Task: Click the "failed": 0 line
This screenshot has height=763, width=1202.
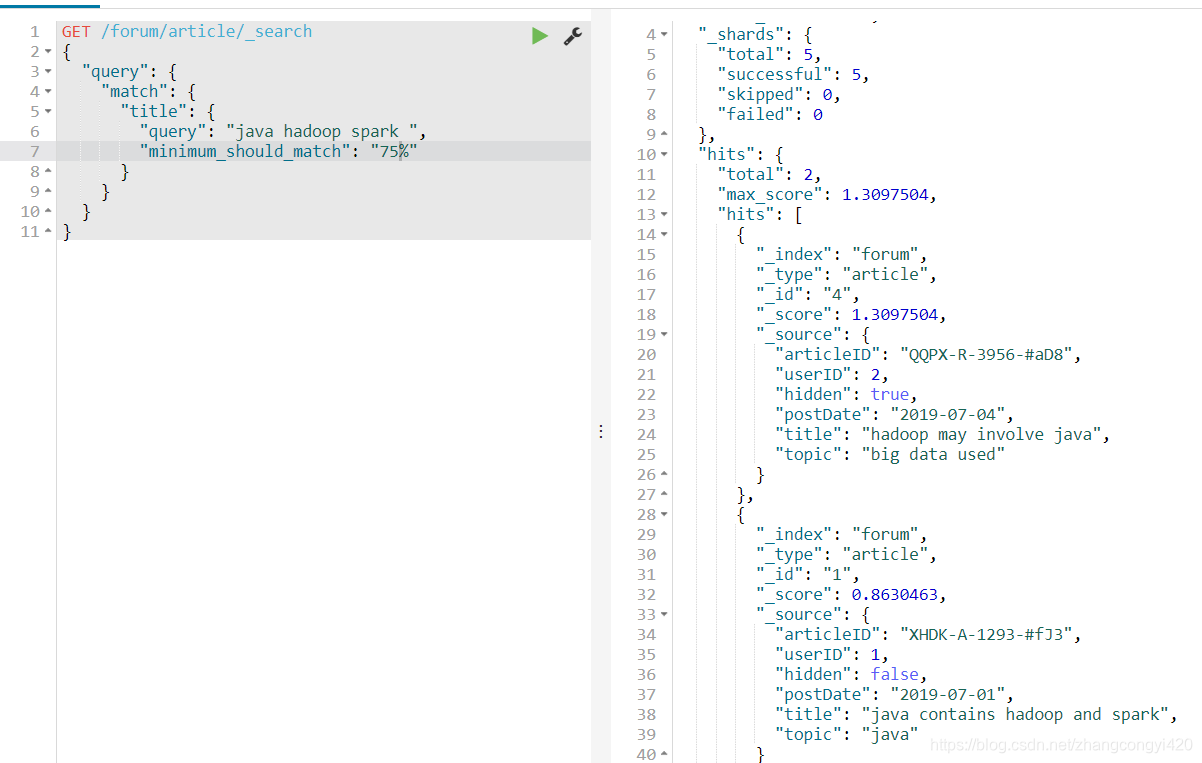Action: coord(770,114)
